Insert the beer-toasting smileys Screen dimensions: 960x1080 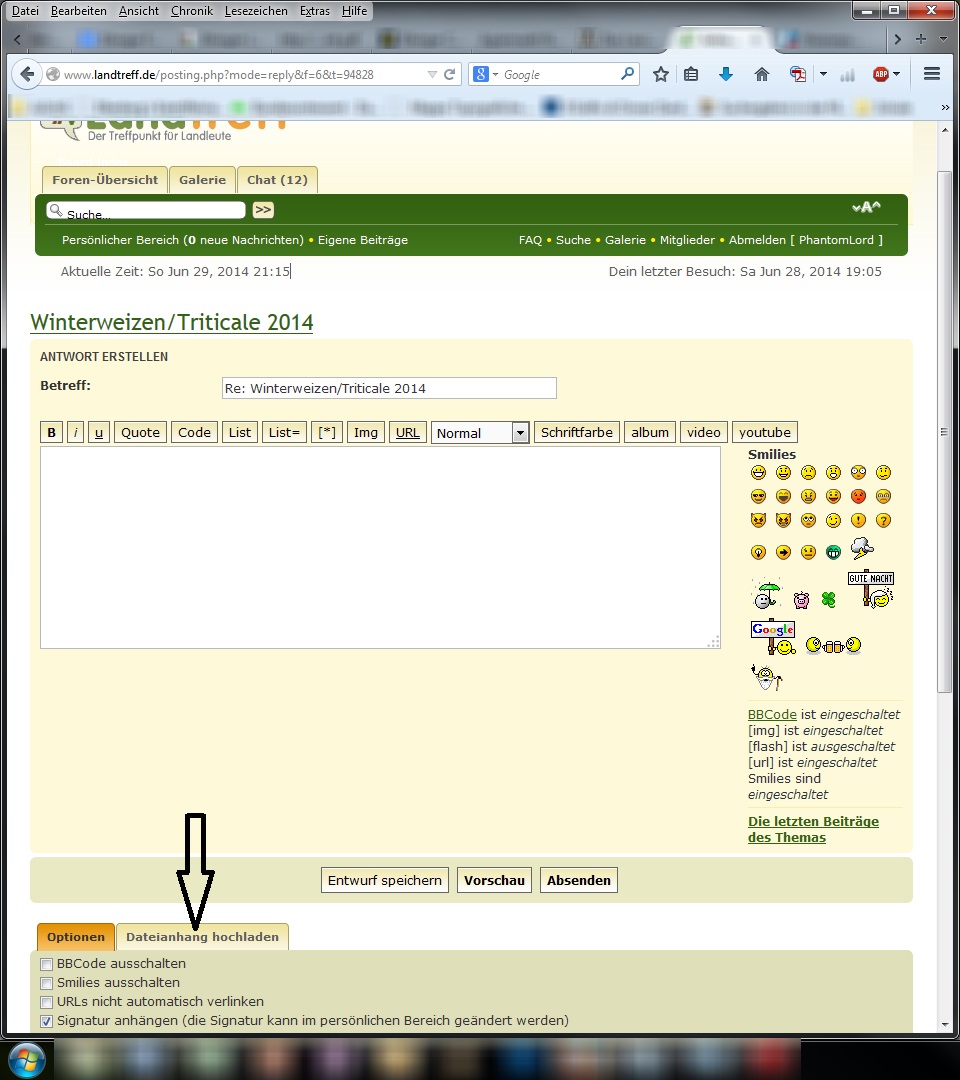[833, 645]
